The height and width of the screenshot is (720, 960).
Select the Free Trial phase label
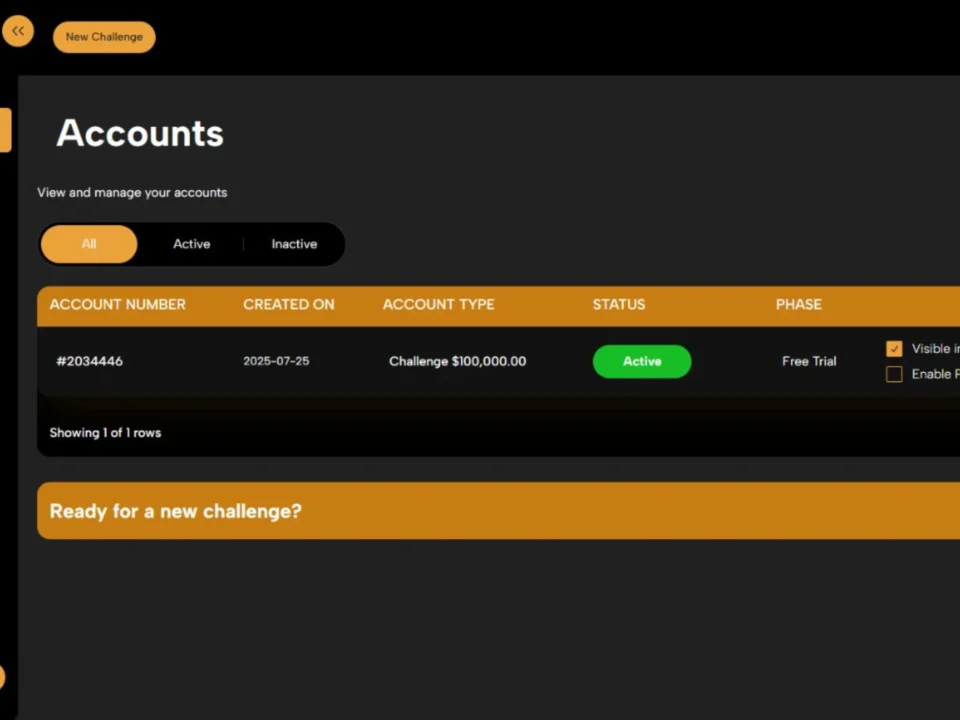(808, 361)
